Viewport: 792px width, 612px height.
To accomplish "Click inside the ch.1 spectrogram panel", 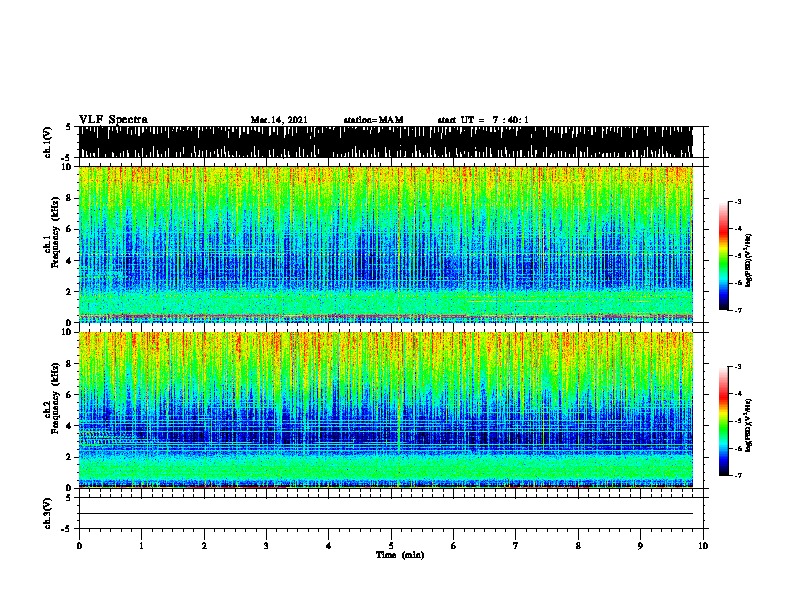I will coord(385,244).
